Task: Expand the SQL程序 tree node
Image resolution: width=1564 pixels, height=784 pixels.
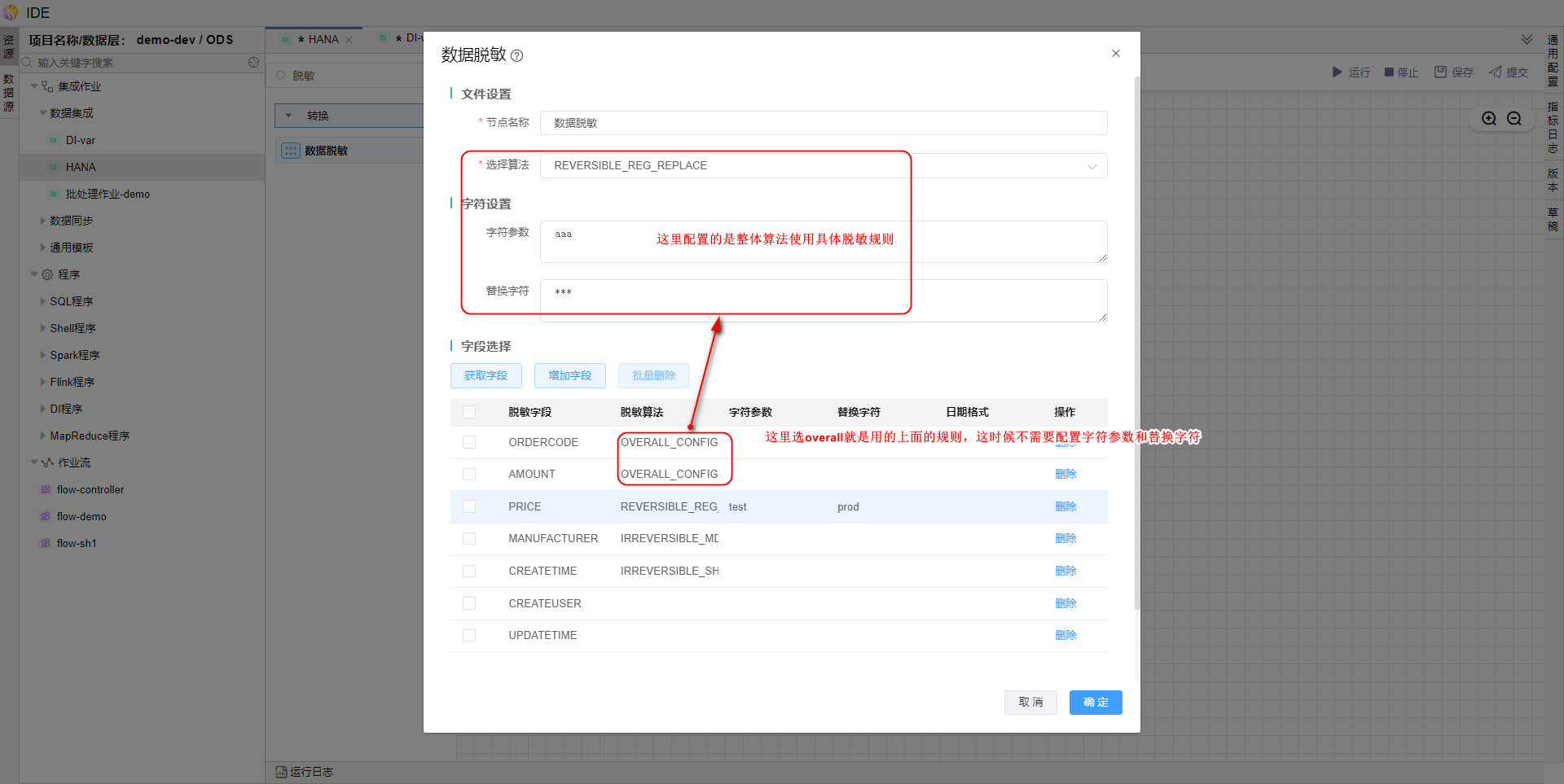Action: (43, 301)
